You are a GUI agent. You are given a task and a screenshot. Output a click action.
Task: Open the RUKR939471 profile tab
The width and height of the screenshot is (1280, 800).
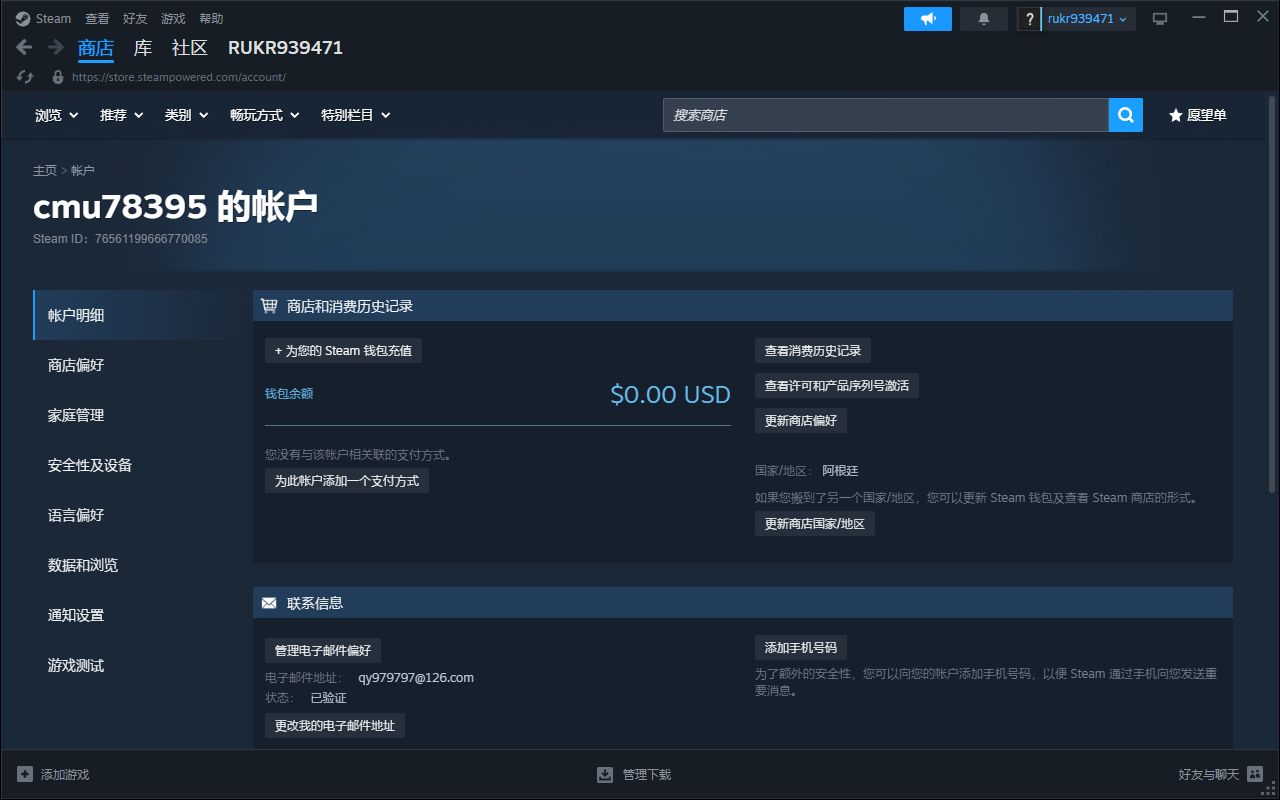tap(285, 48)
